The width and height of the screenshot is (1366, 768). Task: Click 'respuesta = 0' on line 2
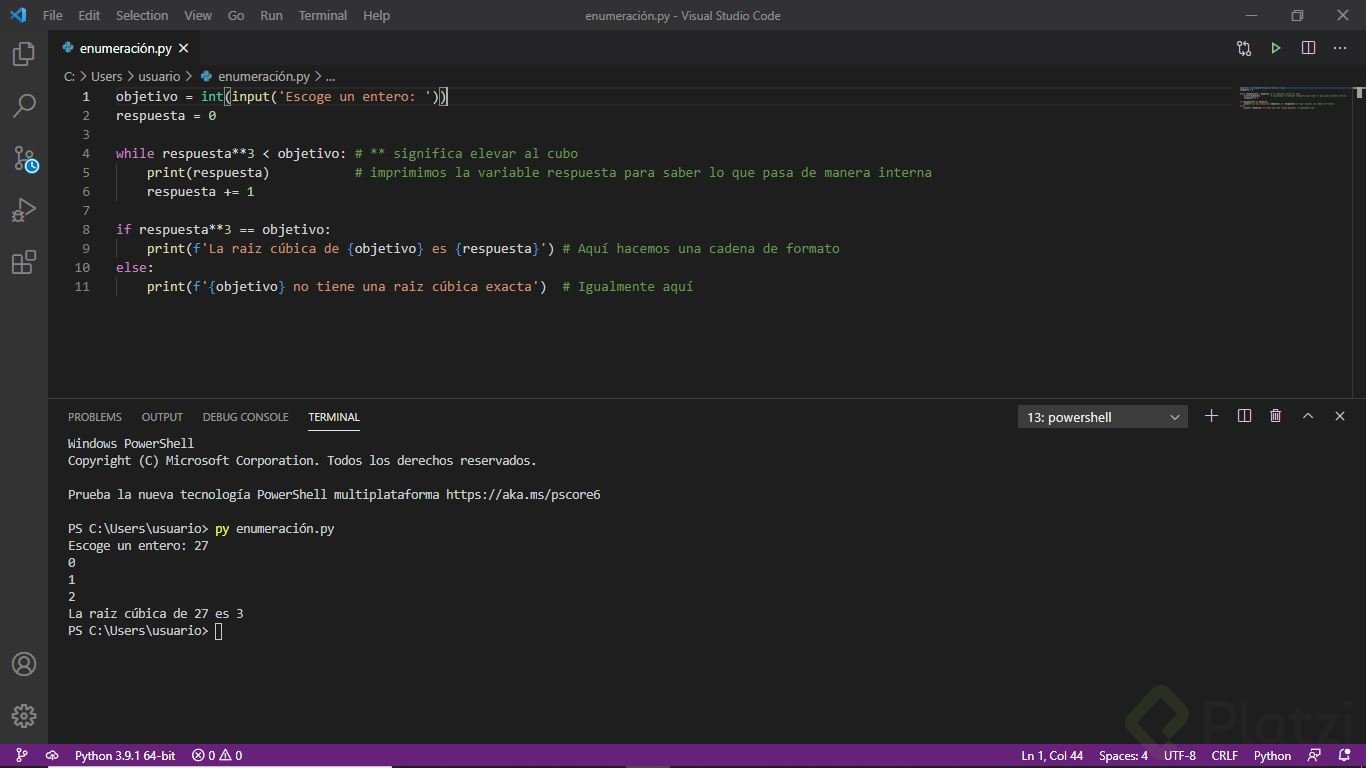(x=166, y=115)
